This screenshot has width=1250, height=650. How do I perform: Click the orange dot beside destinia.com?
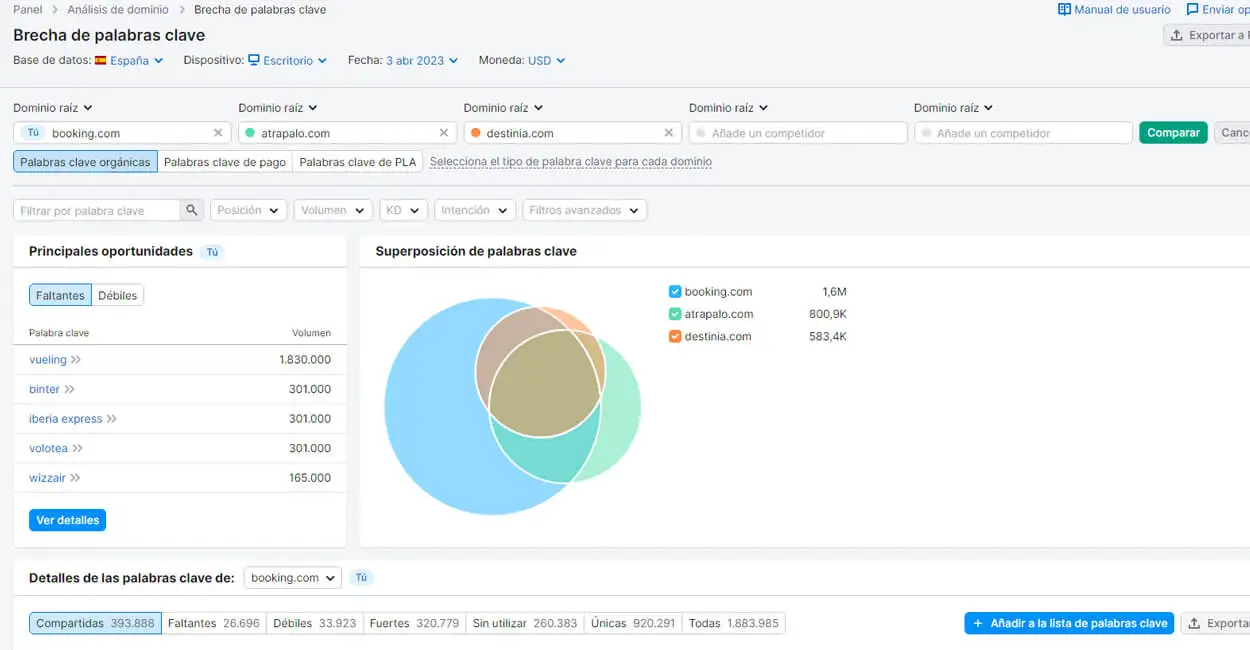point(475,133)
